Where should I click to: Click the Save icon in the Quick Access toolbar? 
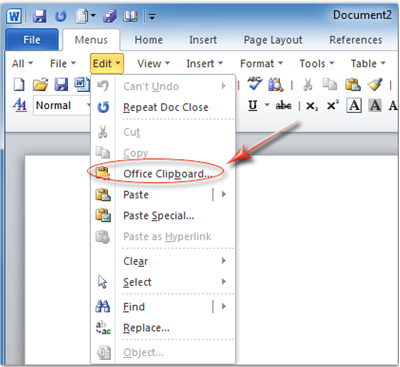coord(39,16)
